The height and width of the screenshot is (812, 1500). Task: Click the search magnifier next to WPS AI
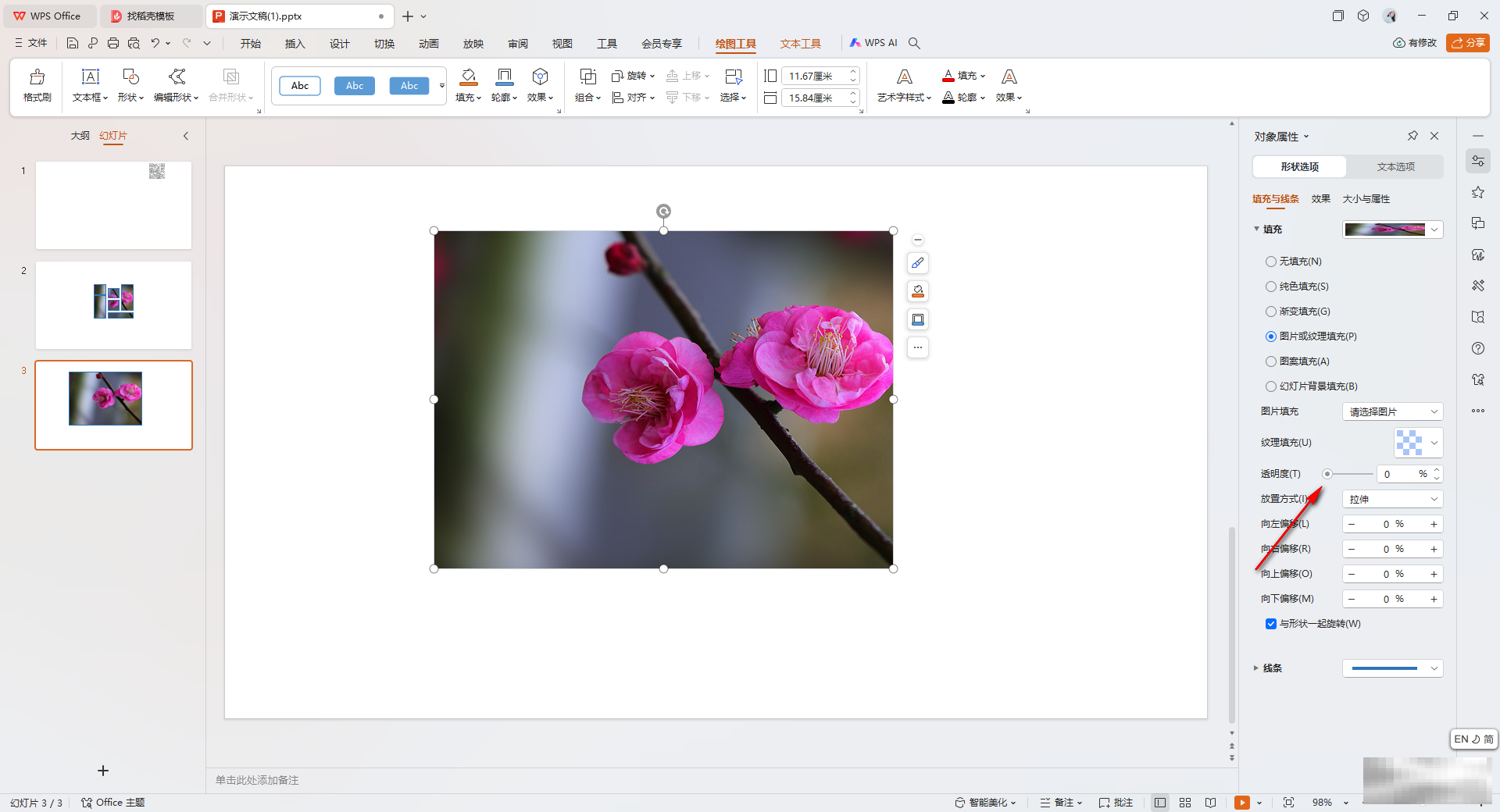coord(914,43)
